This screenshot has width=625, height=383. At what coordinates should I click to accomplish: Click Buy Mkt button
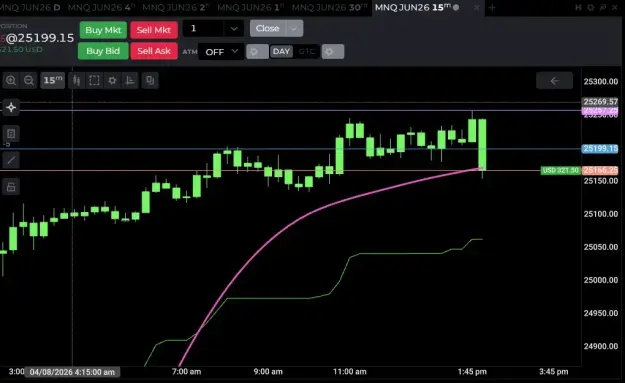point(103,30)
